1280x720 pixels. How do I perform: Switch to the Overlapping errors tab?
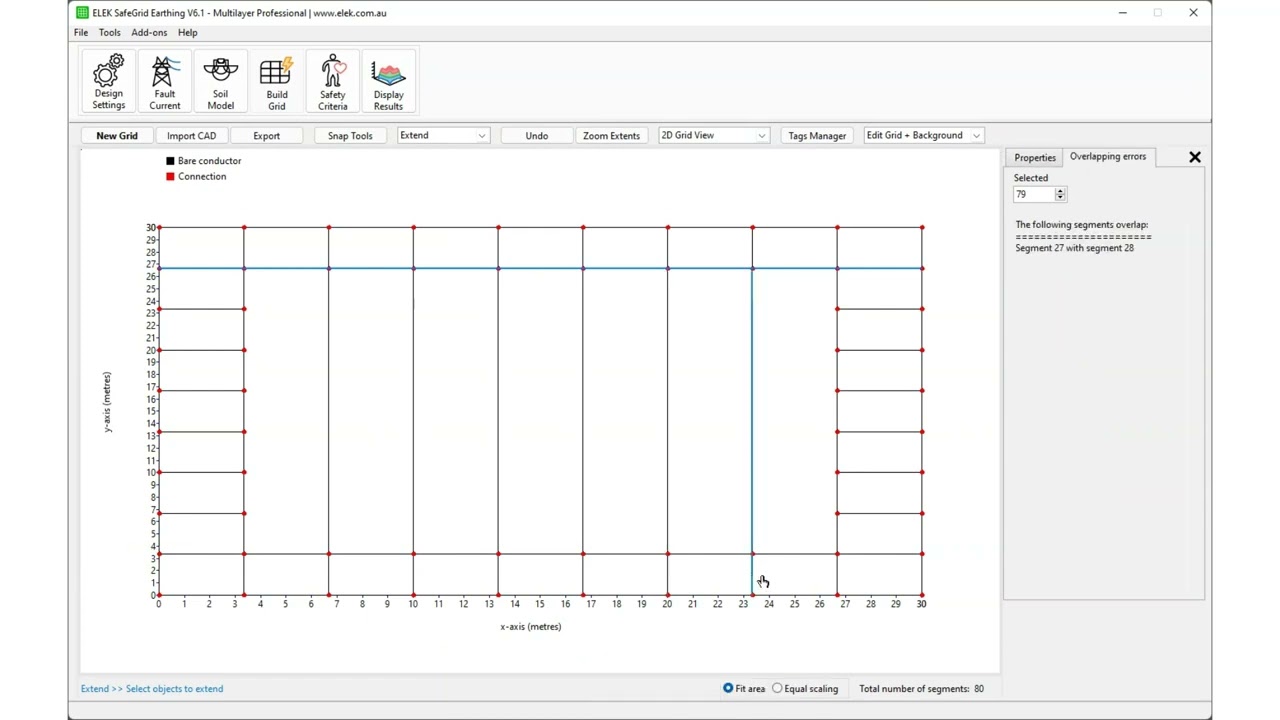point(1108,156)
